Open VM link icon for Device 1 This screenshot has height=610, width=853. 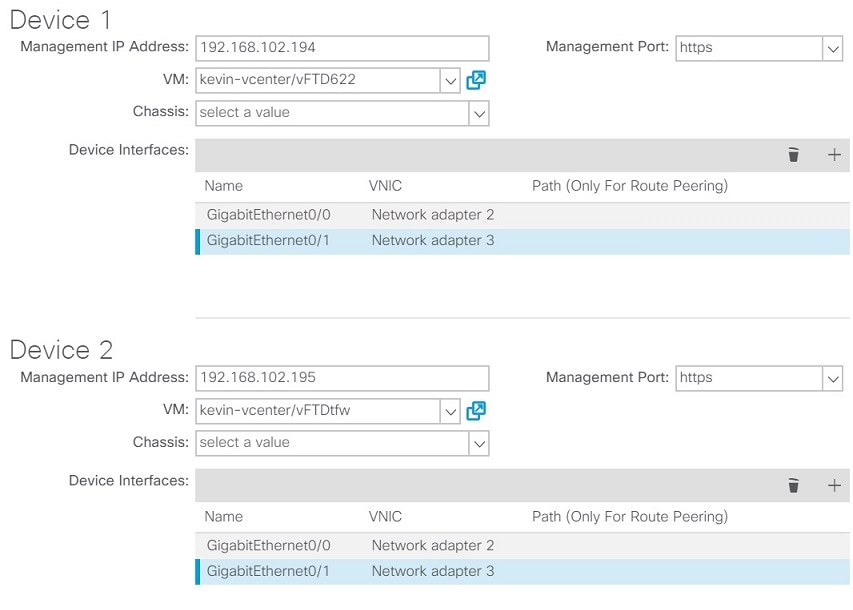click(476, 80)
